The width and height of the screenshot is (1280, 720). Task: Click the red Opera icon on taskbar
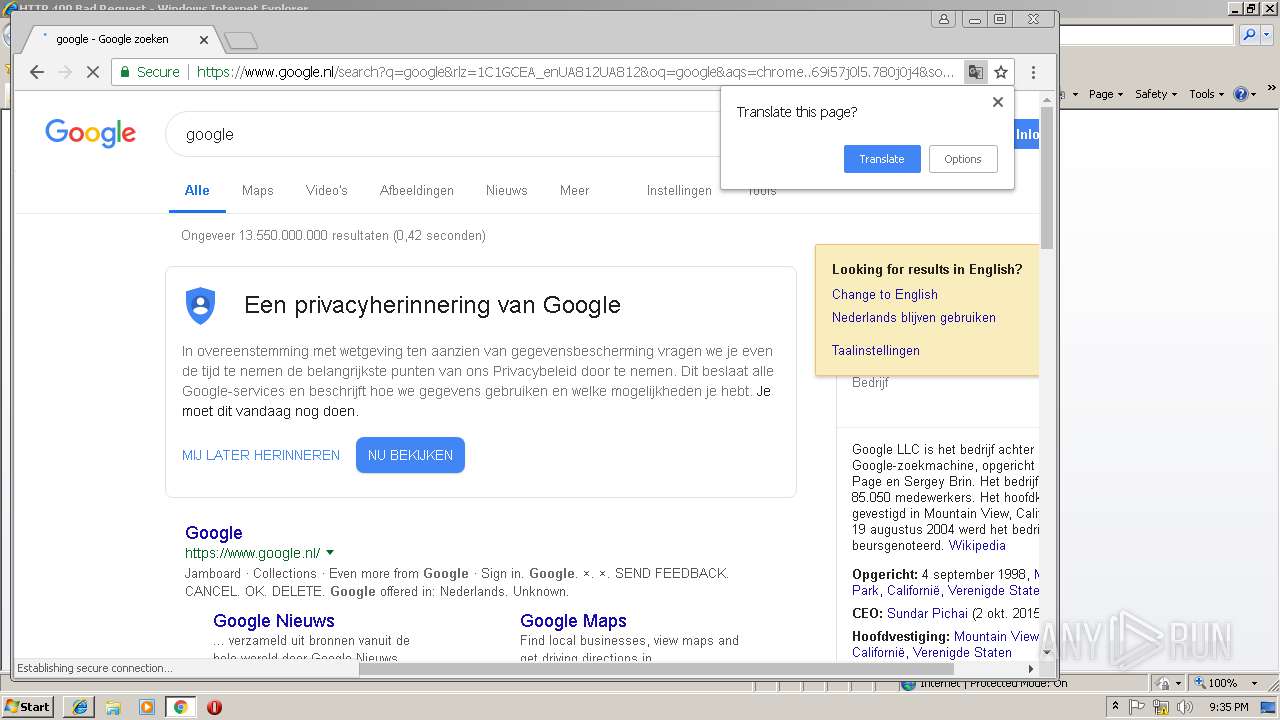[214, 707]
